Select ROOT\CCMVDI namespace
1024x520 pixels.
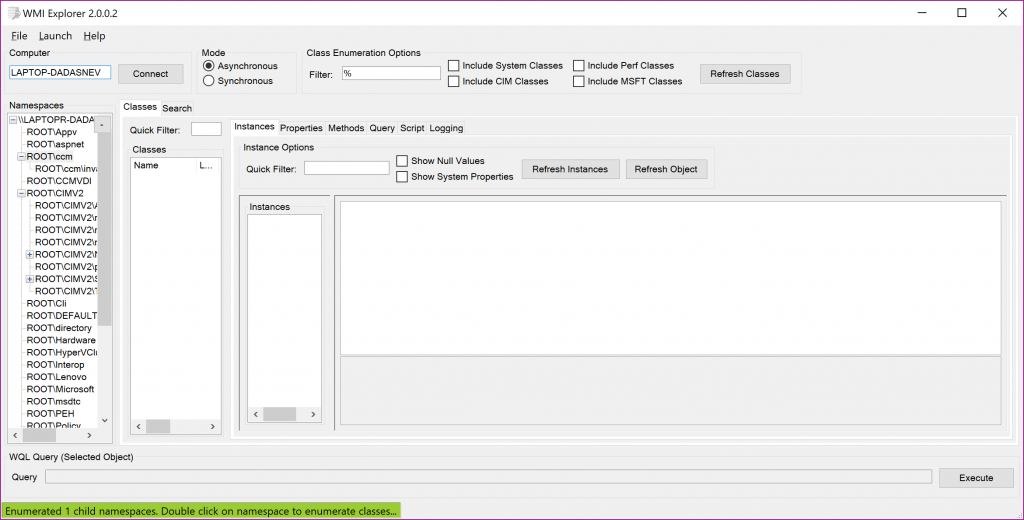[59, 181]
